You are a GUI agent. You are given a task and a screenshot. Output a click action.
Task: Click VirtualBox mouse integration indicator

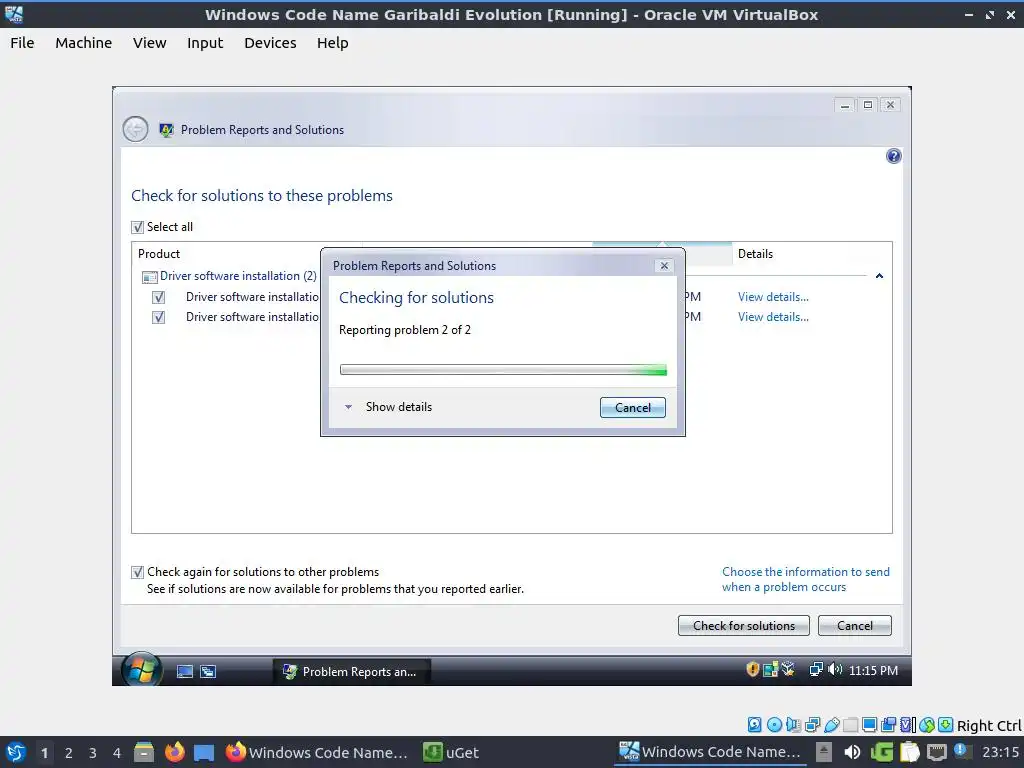pos(927,724)
